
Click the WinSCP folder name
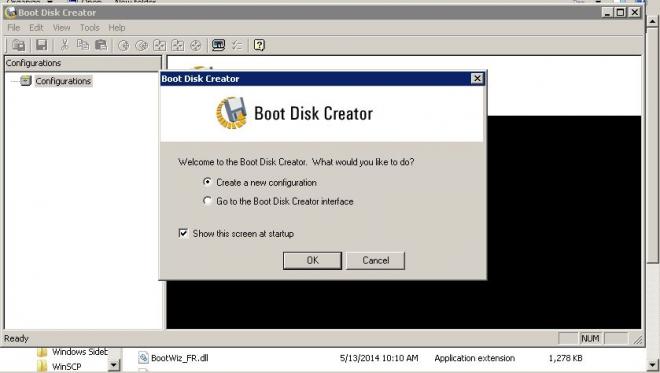[x=67, y=367]
